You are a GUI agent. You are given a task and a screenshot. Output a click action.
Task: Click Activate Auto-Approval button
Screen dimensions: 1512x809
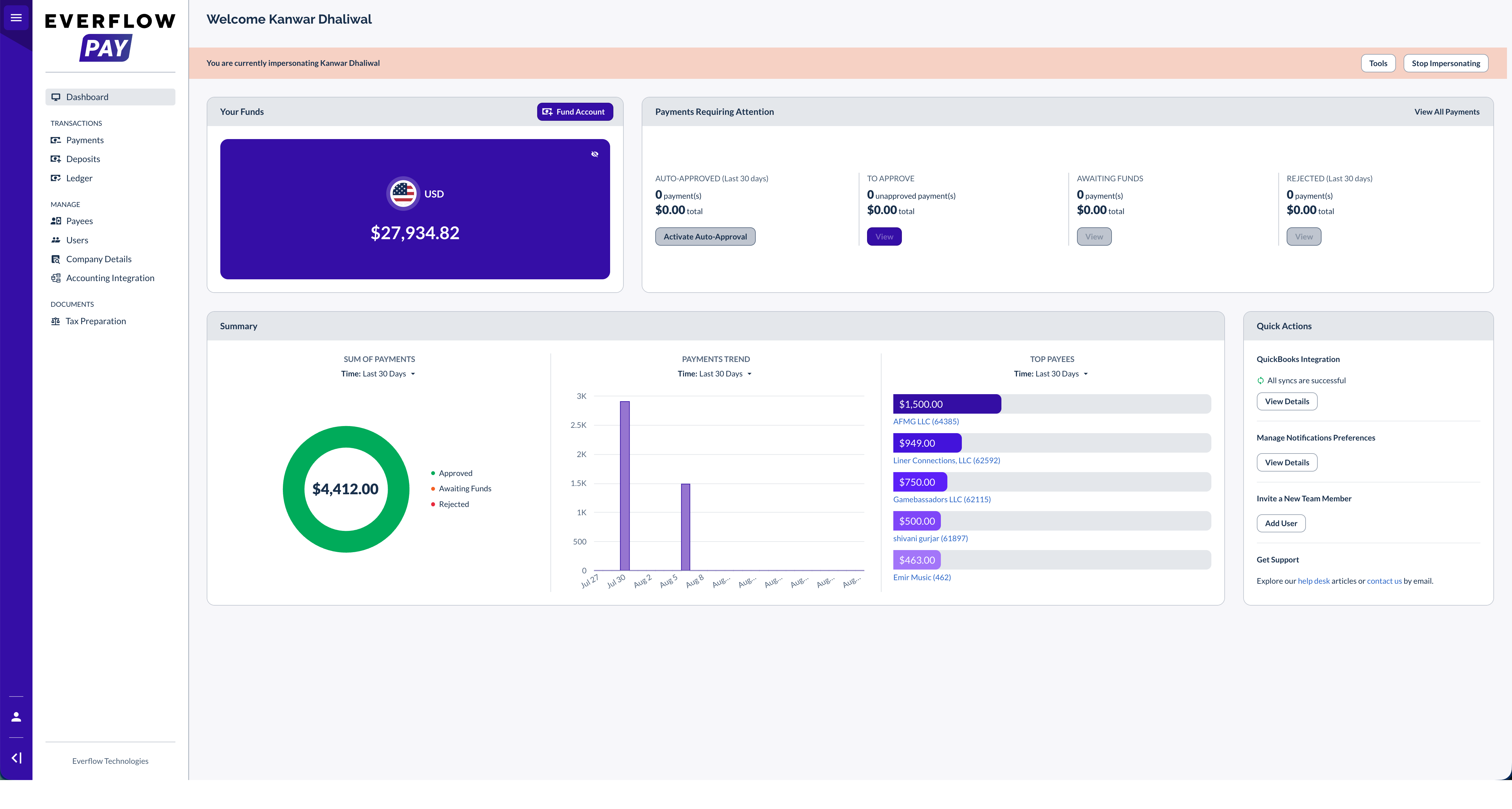point(705,236)
